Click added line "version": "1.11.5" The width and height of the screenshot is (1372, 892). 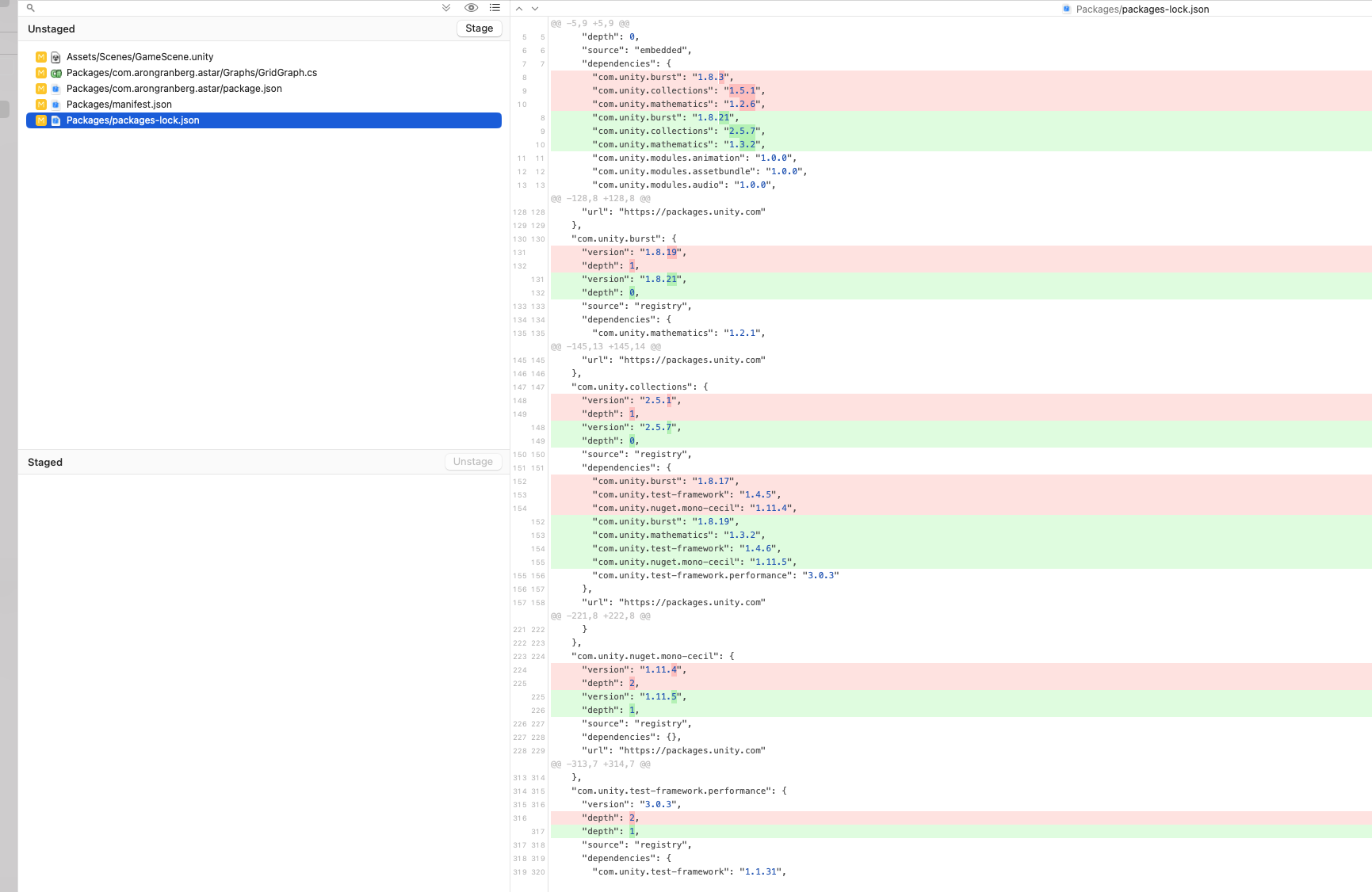(x=961, y=697)
